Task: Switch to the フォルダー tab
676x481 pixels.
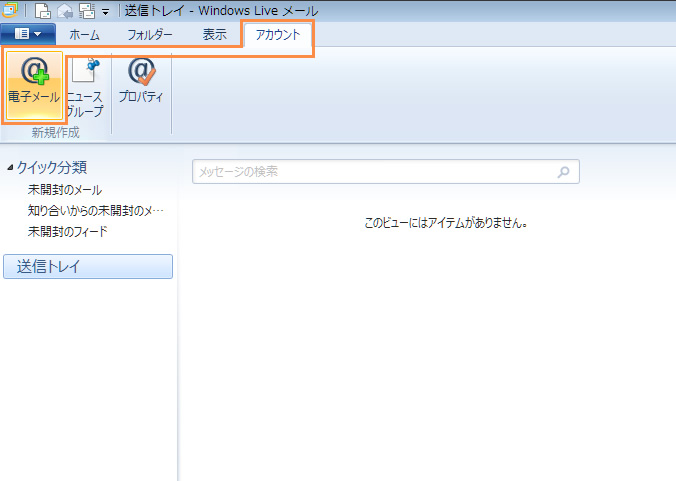Action: click(x=150, y=34)
